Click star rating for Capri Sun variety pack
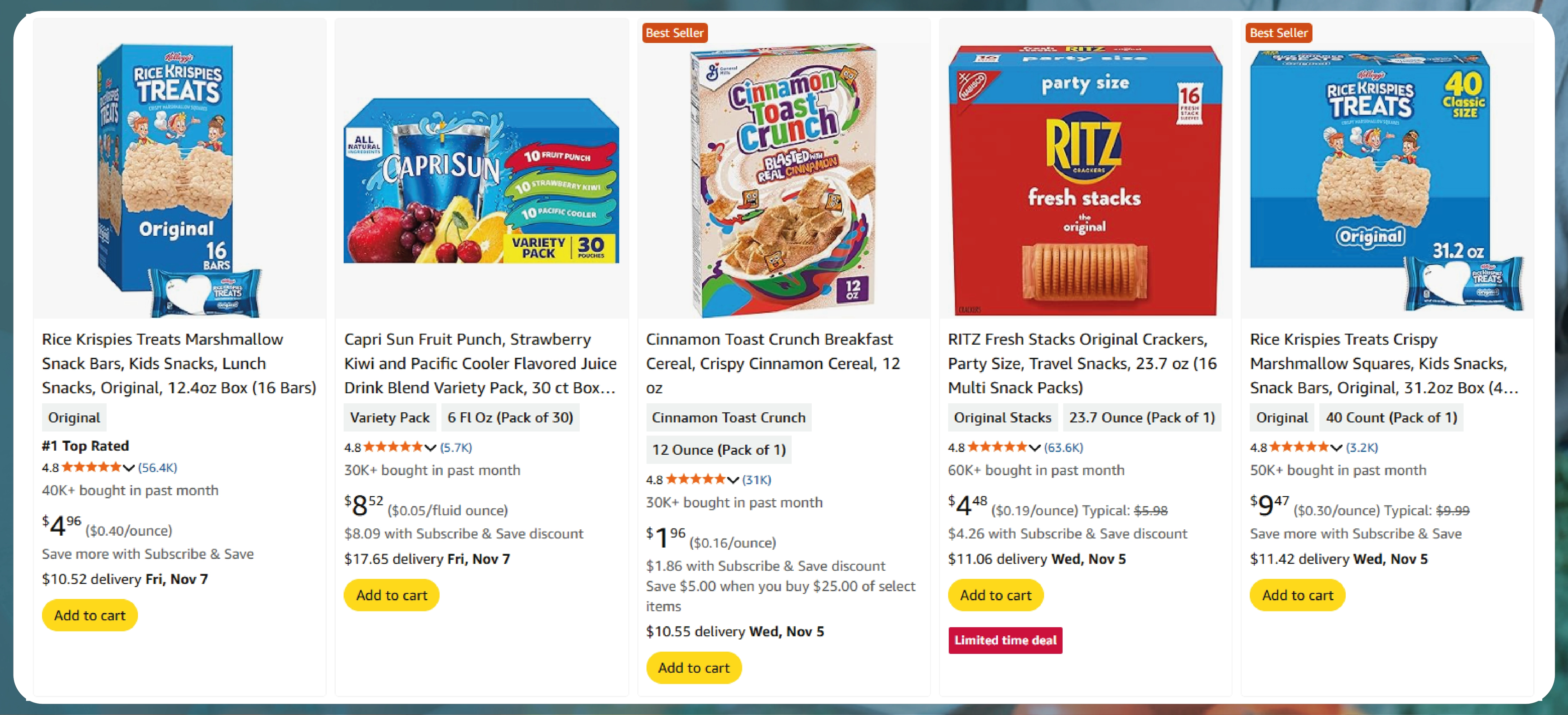1568x715 pixels. pos(393,447)
